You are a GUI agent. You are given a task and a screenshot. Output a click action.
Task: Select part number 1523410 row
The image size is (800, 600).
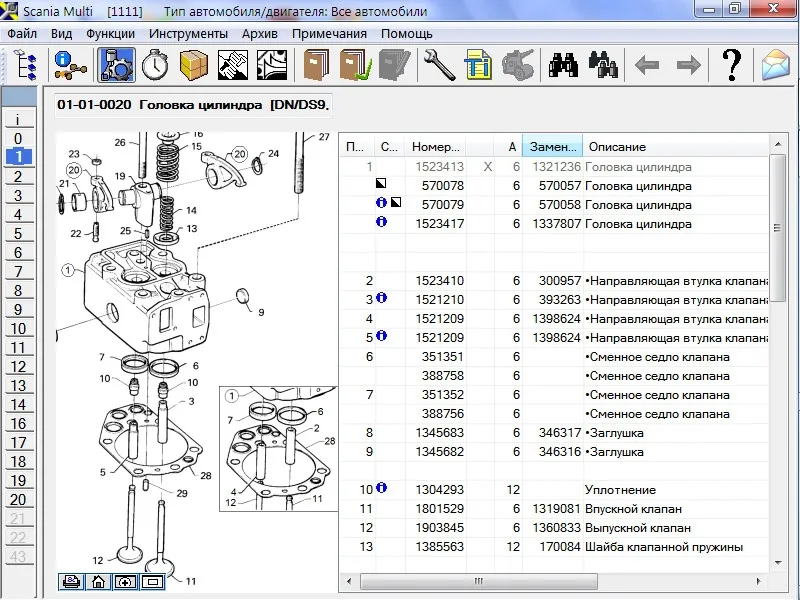(554, 281)
